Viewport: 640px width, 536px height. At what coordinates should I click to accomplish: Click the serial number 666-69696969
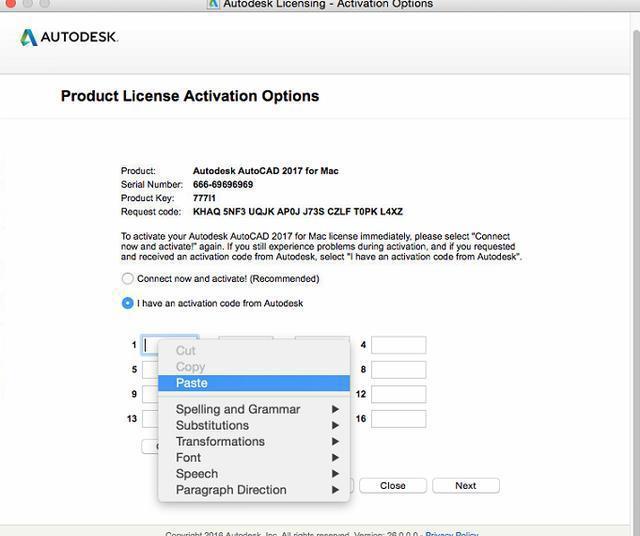click(223, 185)
